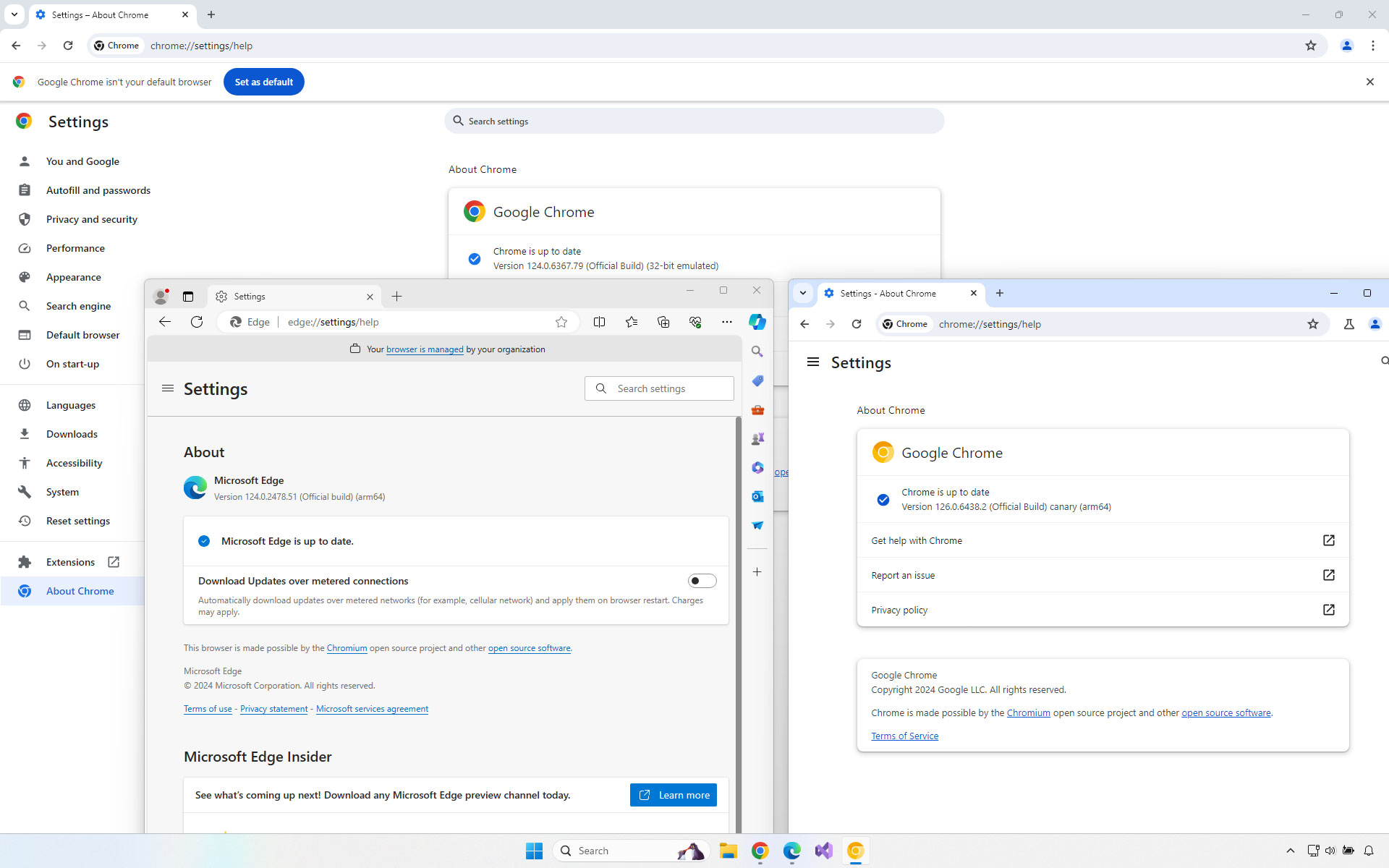Expand tab search in main Chrome window
Screen dimensions: 1389x868
14,14
